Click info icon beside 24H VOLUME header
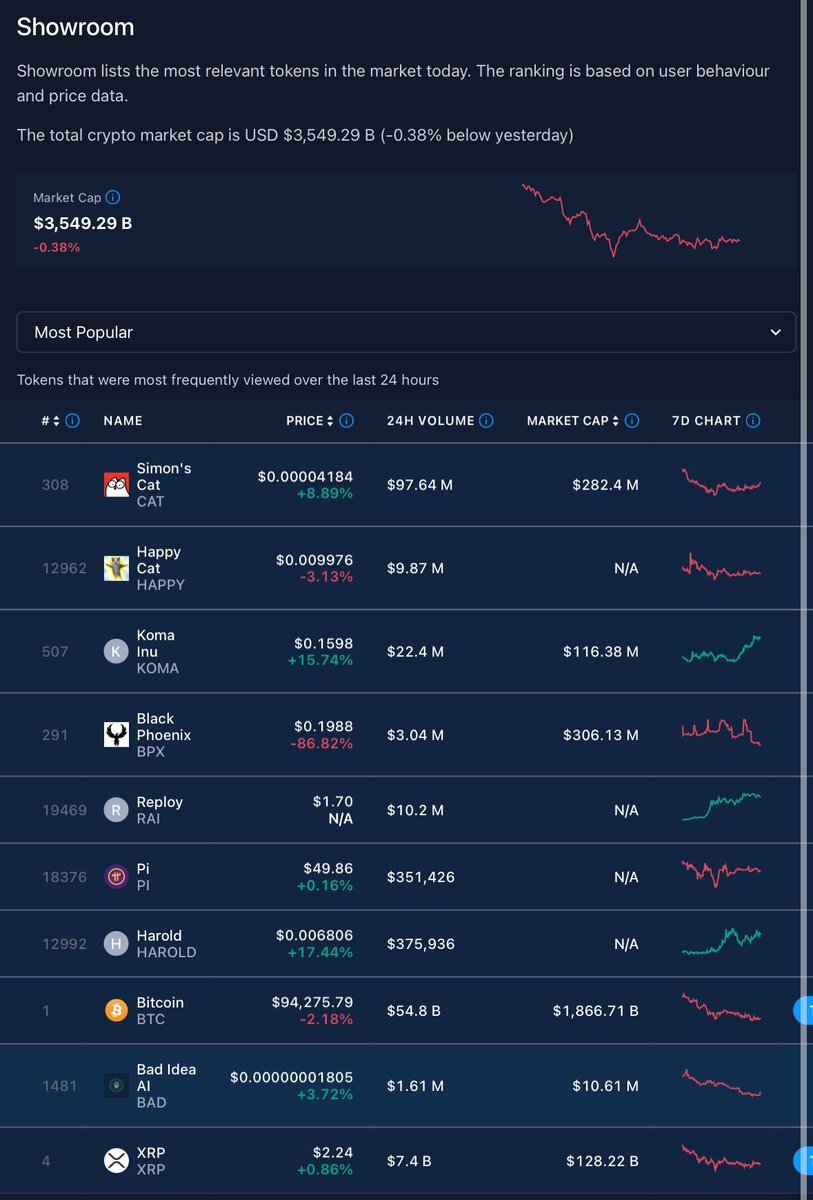This screenshot has width=813, height=1200. coord(486,421)
